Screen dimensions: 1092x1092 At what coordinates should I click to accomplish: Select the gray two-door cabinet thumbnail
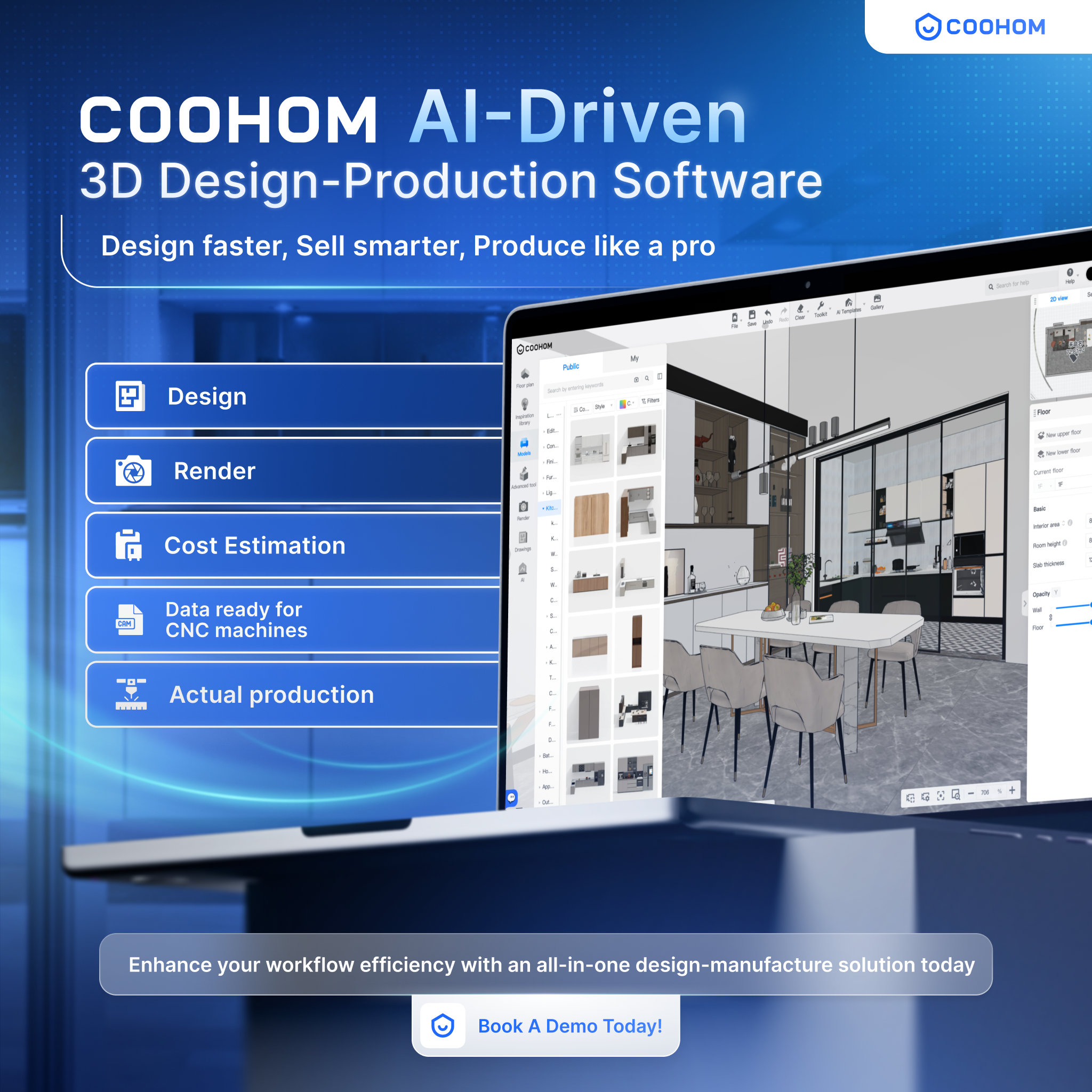pyautogui.click(x=589, y=713)
